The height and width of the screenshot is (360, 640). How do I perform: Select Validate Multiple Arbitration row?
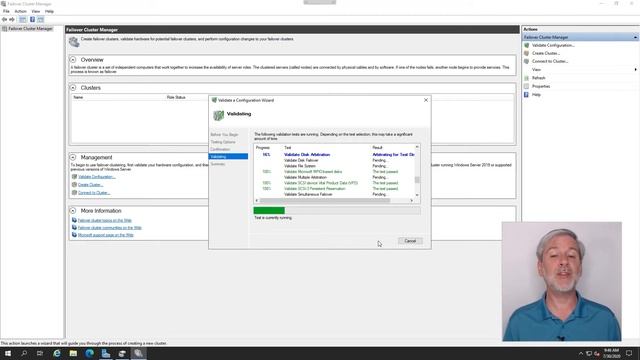tap(334, 178)
